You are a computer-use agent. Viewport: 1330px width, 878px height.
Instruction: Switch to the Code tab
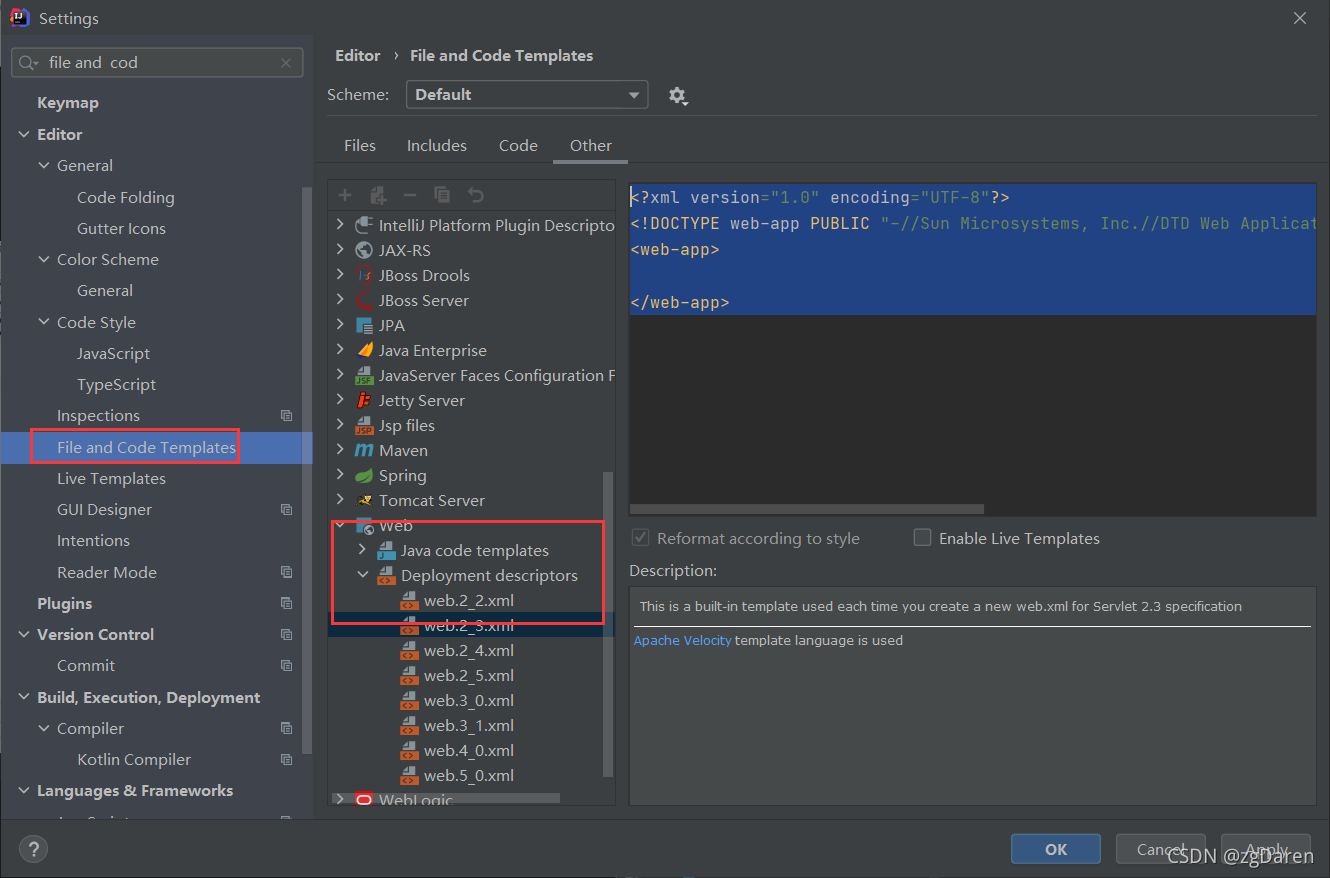(518, 146)
